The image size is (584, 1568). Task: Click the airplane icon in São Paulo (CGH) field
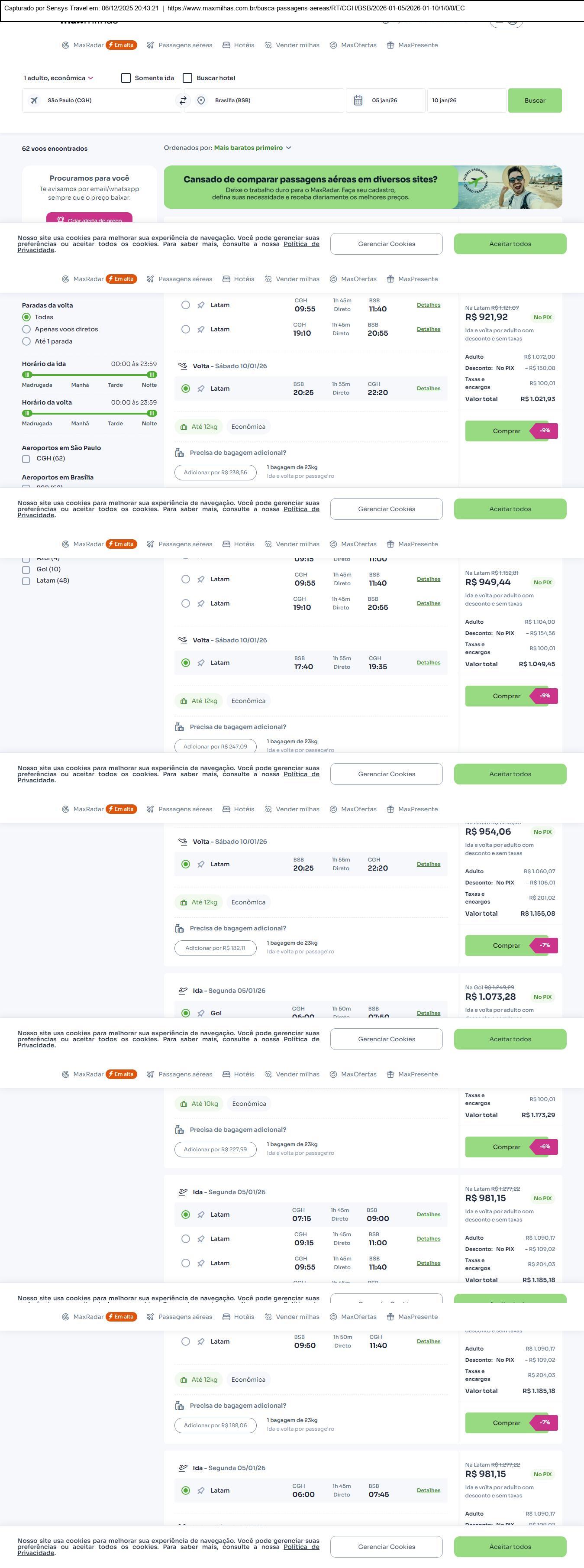click(x=34, y=100)
